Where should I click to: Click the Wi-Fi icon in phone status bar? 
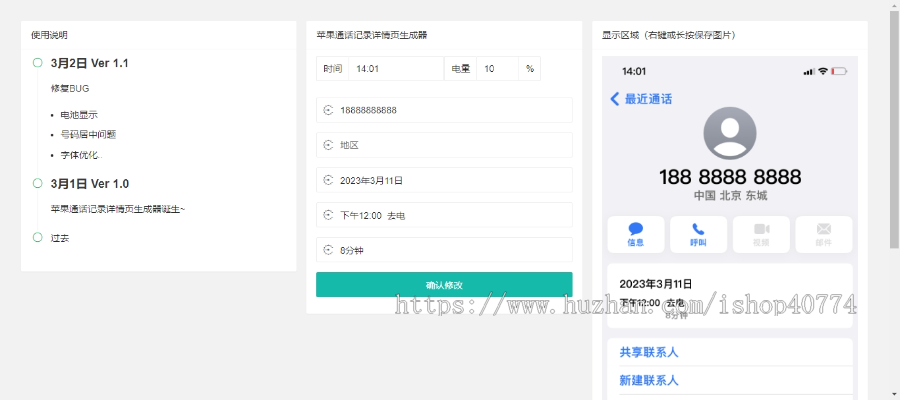(x=823, y=71)
